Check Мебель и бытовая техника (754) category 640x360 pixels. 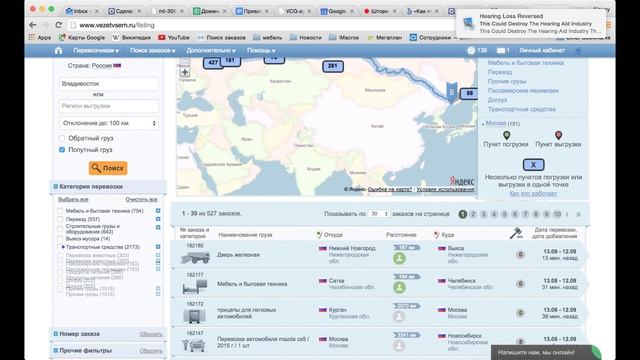pos(60,211)
